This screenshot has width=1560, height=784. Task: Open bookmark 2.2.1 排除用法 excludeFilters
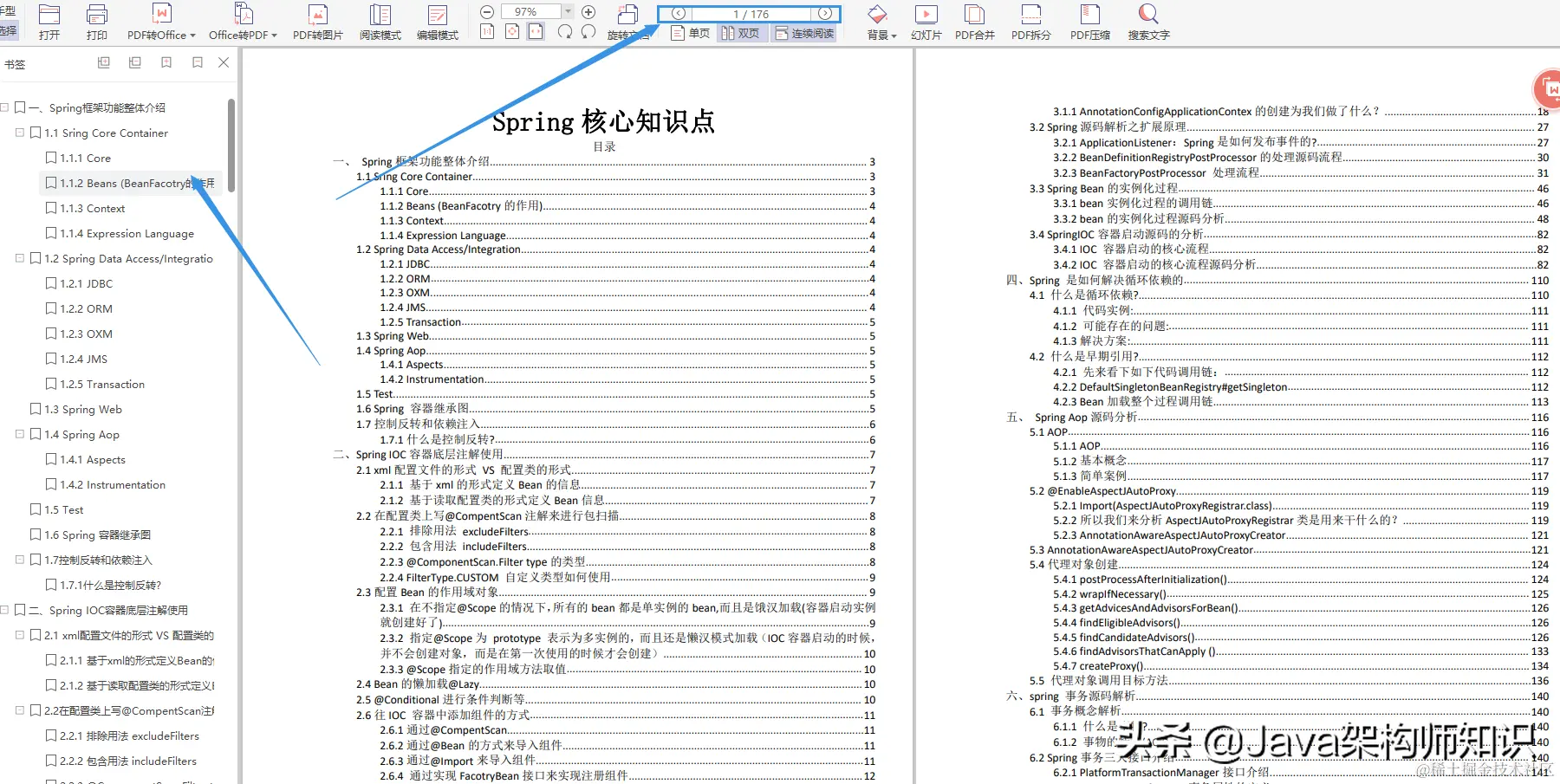pos(129,735)
